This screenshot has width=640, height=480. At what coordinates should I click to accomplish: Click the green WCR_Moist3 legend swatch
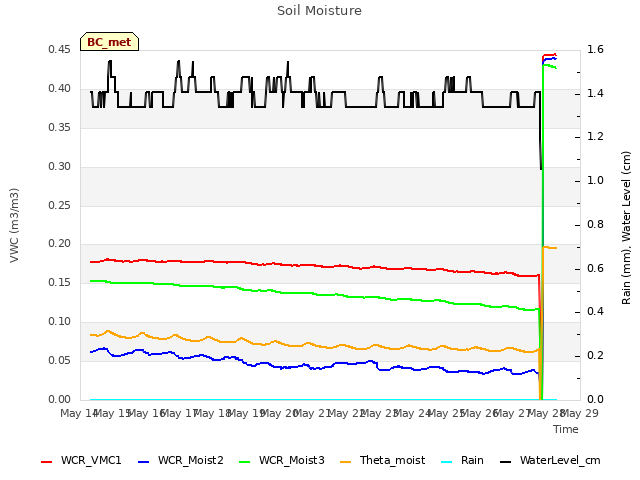pos(244,462)
